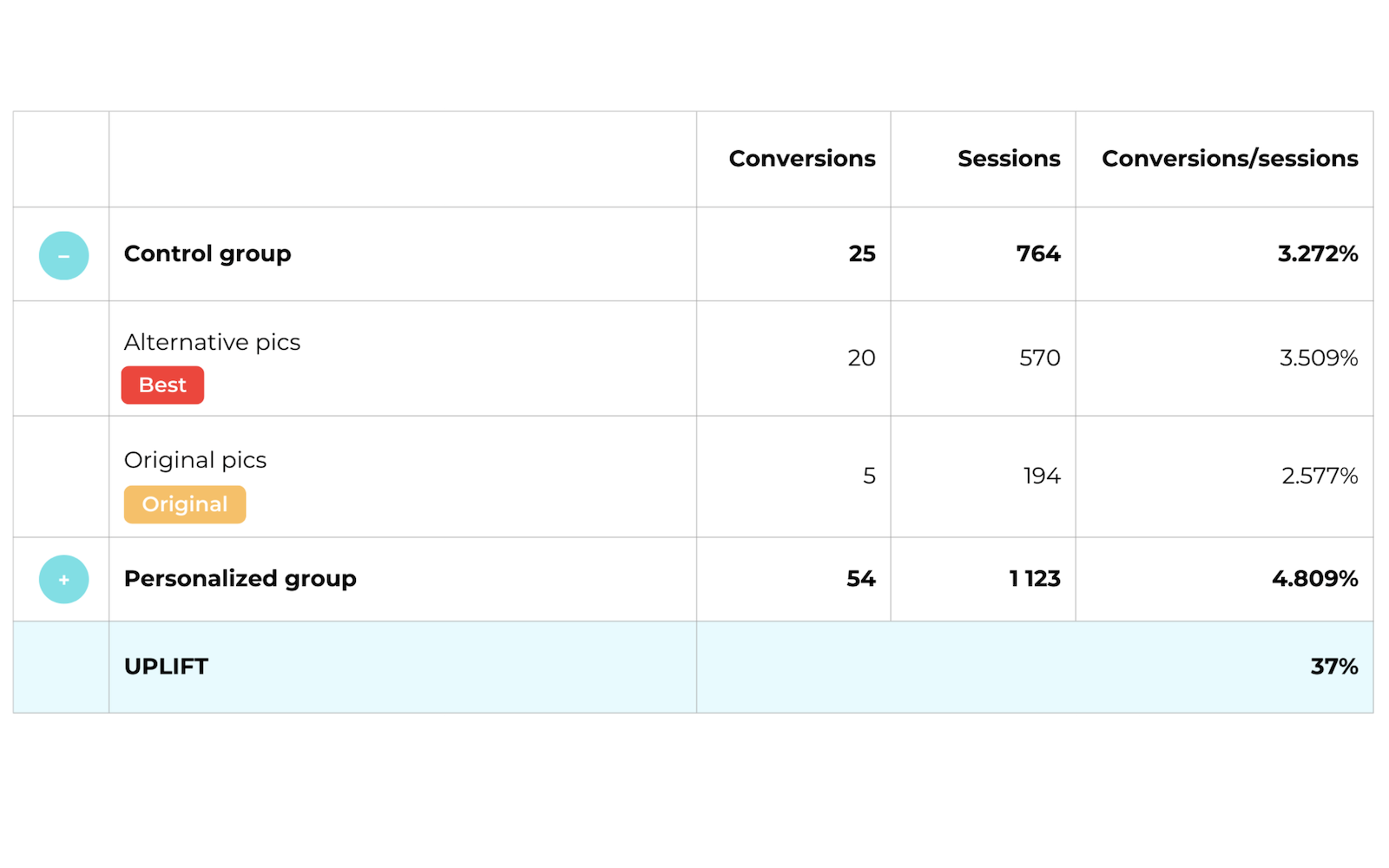Click the orange Original badge
The height and width of the screenshot is (868, 1389).
coord(185,504)
